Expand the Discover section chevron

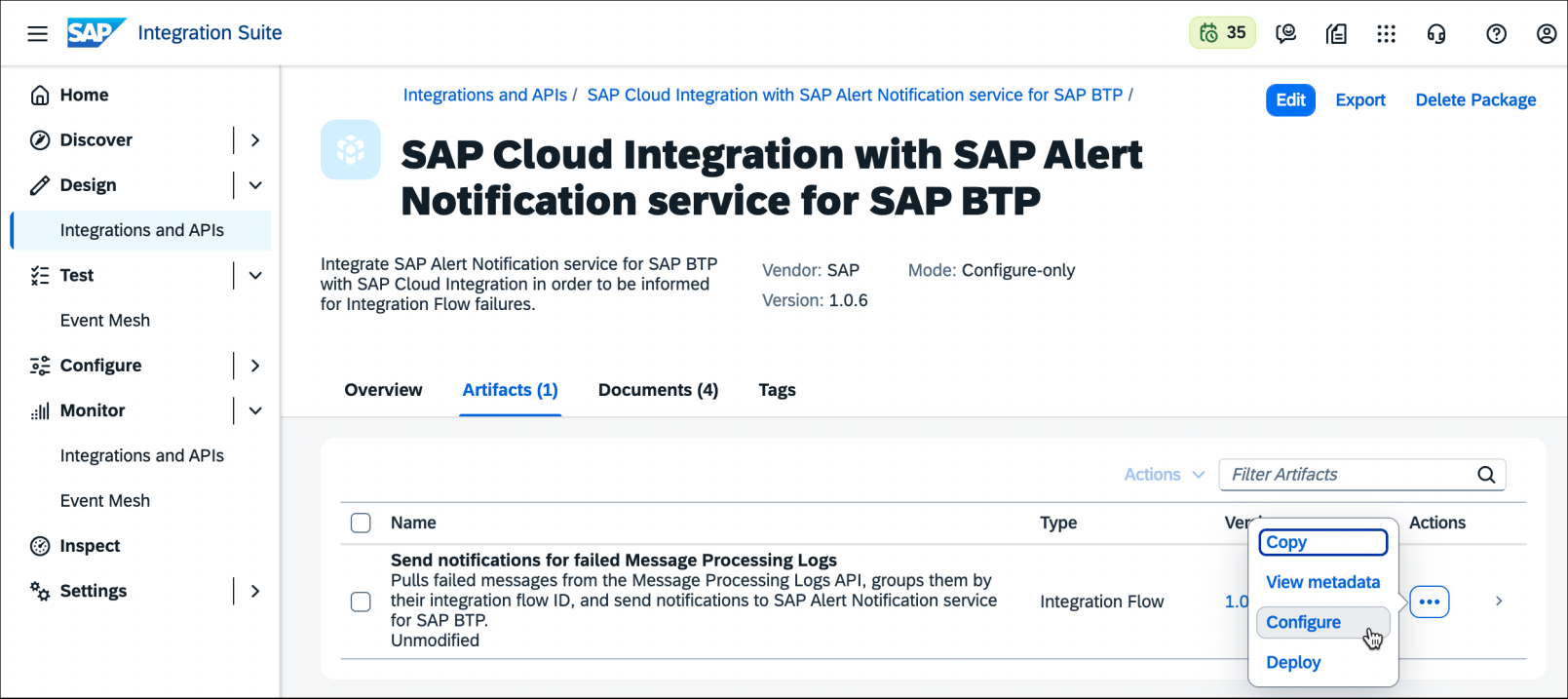point(255,139)
